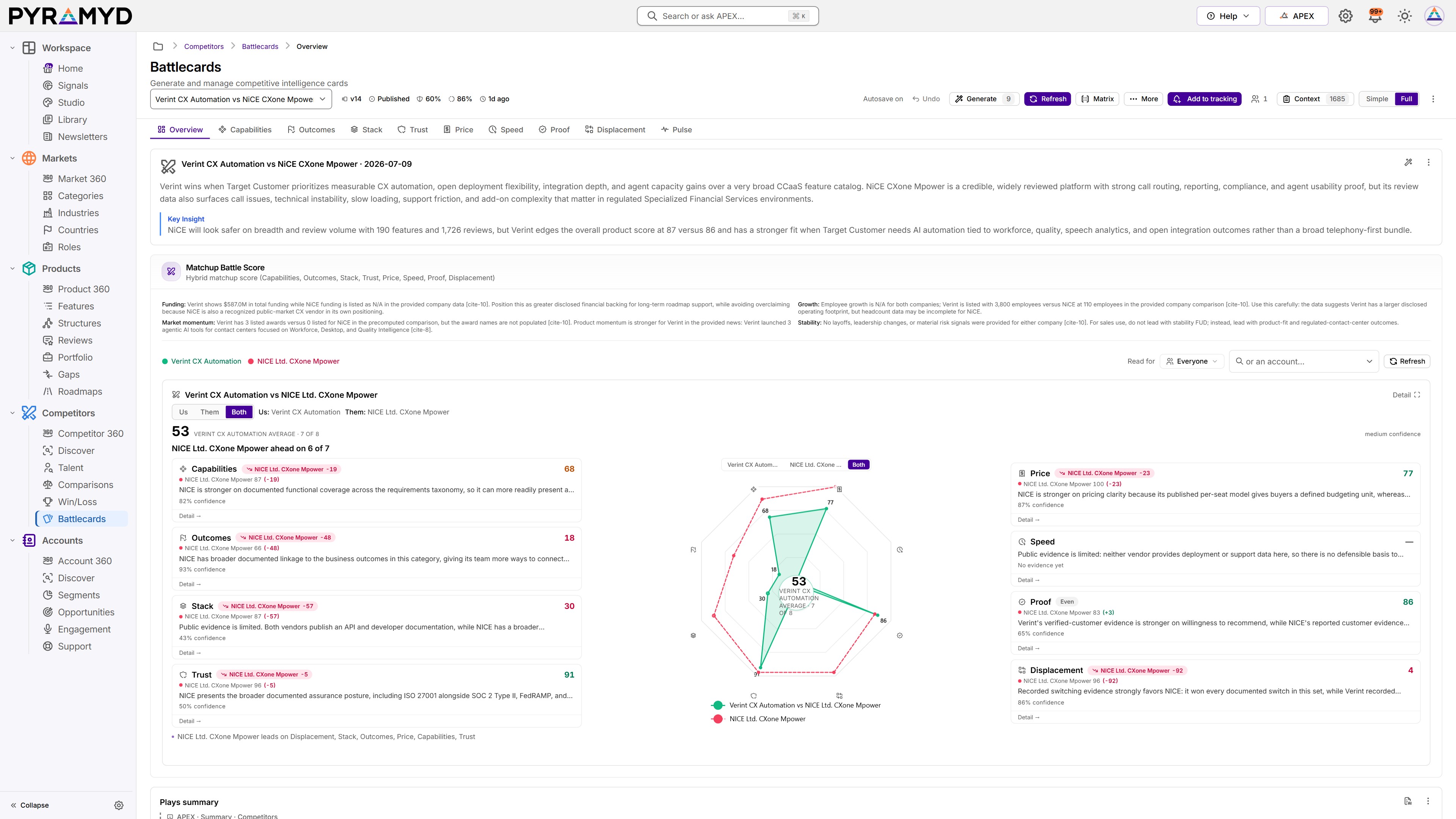The height and width of the screenshot is (819, 1456).
Task: Open the Everyone audience dropdown
Action: click(1191, 361)
